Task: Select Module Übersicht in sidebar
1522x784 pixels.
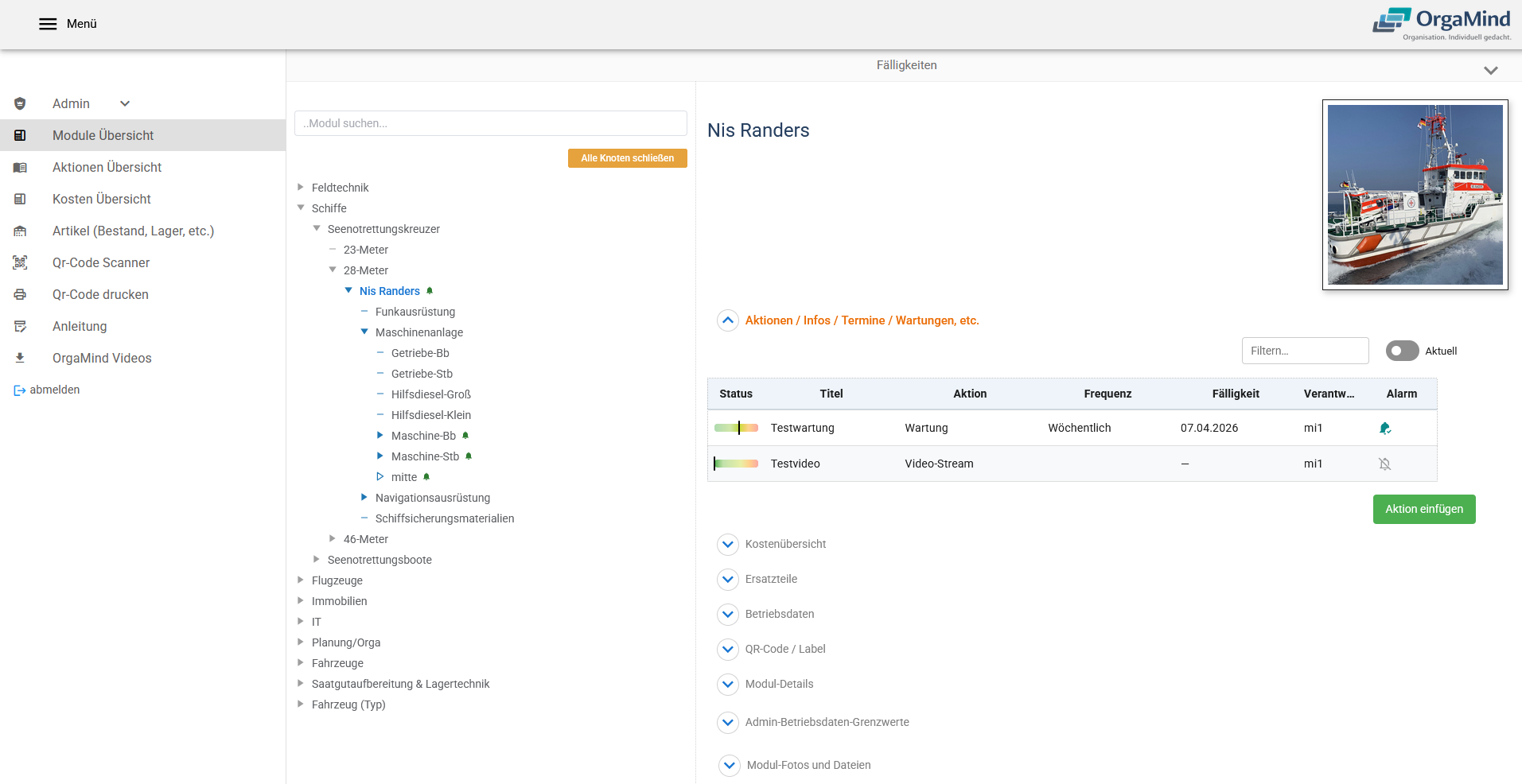Action: click(103, 135)
